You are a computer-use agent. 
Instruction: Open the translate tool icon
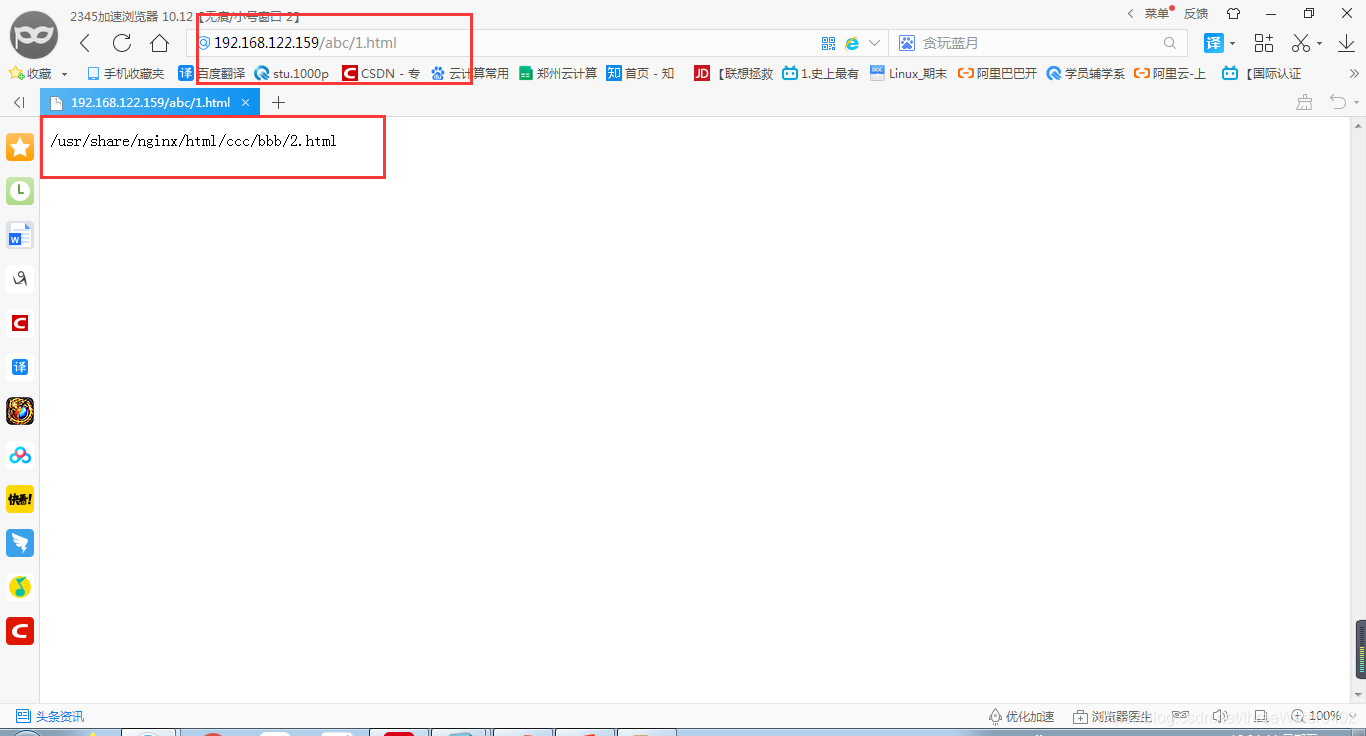tap(1213, 43)
